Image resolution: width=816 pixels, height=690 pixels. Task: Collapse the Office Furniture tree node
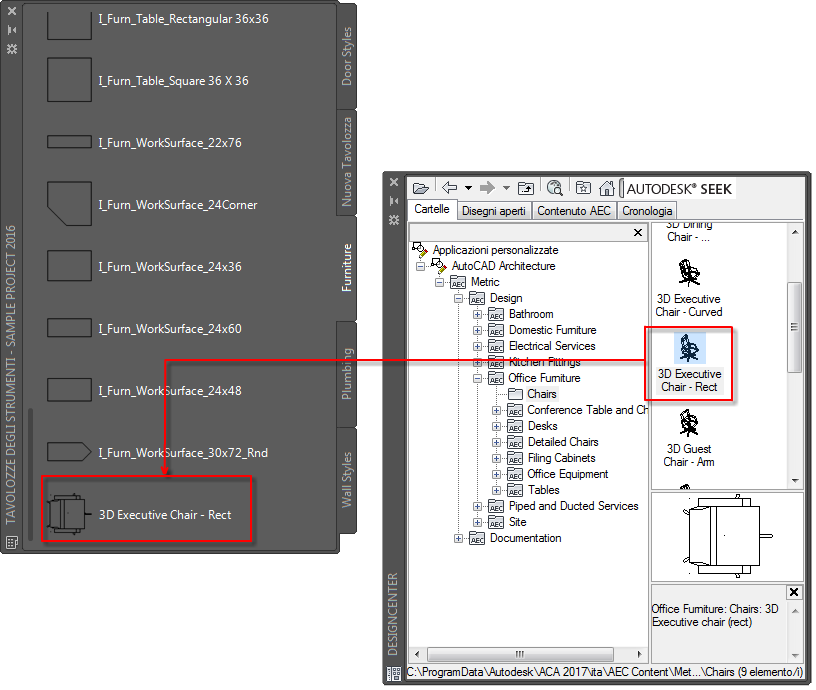(x=477, y=379)
